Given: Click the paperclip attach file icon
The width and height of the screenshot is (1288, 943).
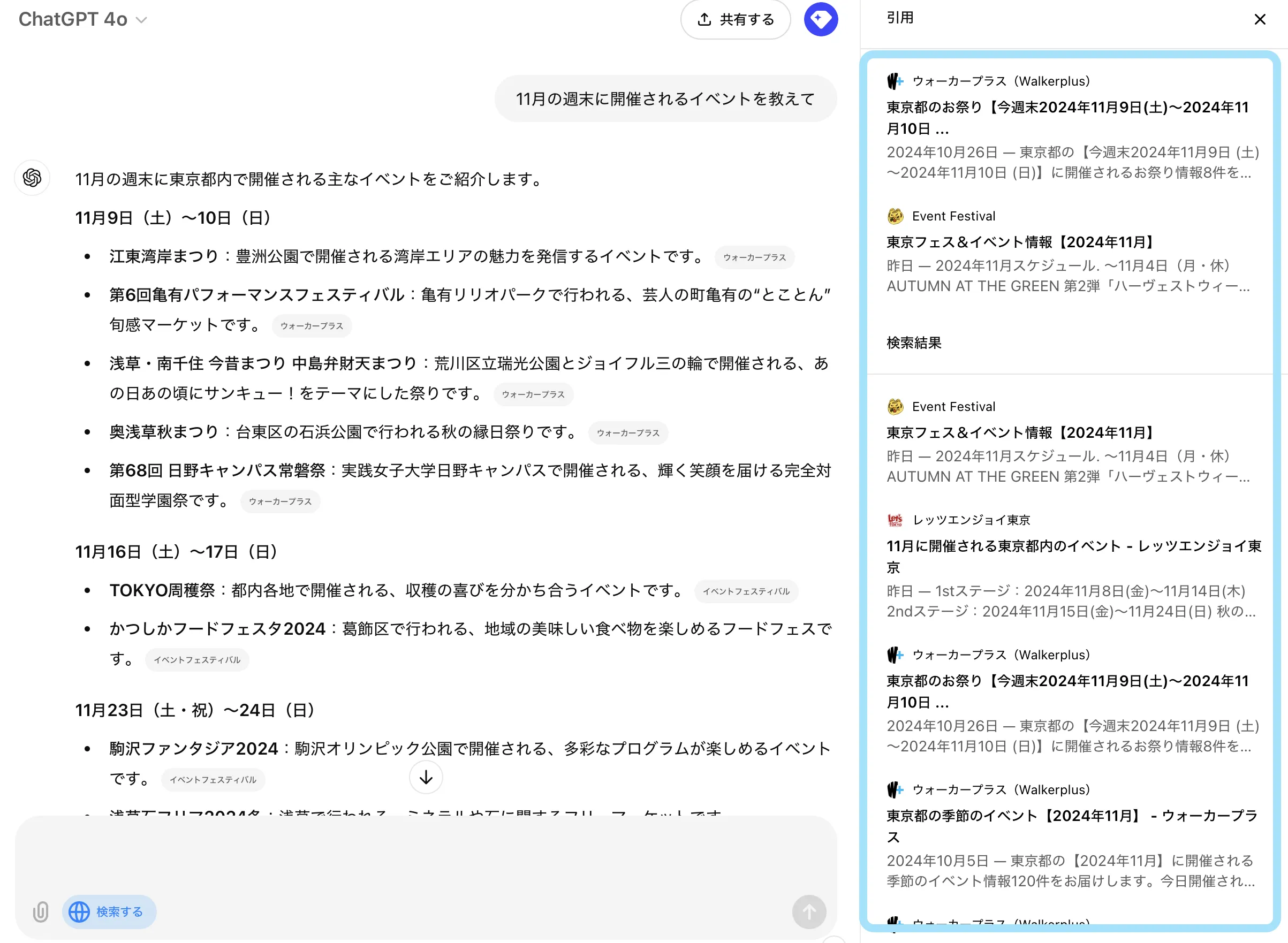Looking at the screenshot, I should point(41,911).
